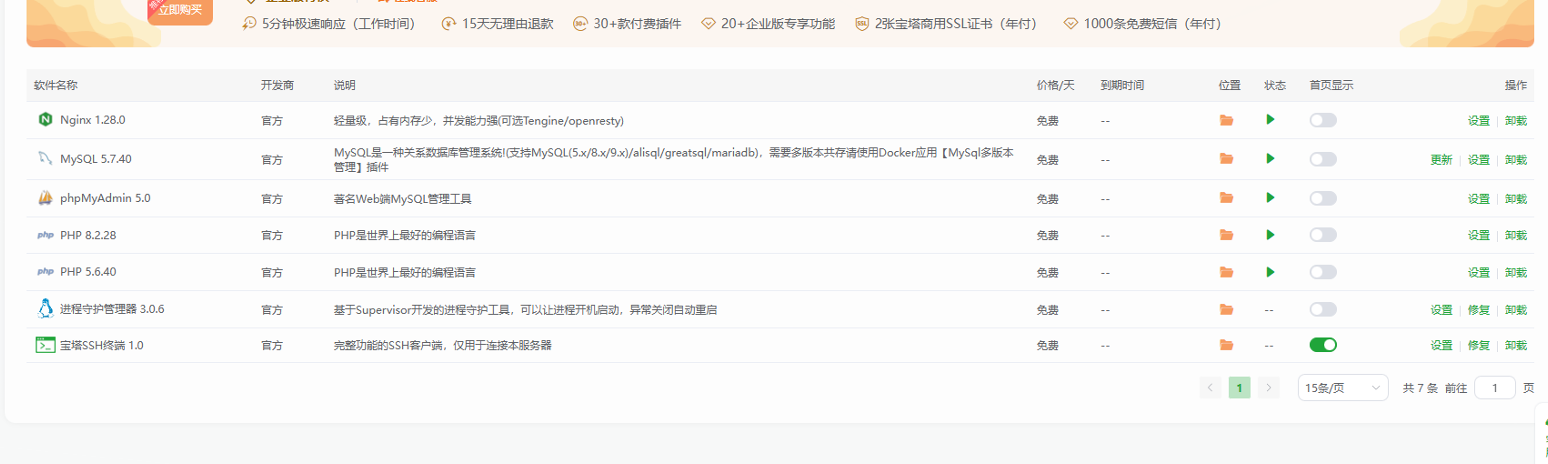Screen dimensions: 1548x464
Task: Open 设置 for 宝塔SSH终端
Action: (1441, 345)
